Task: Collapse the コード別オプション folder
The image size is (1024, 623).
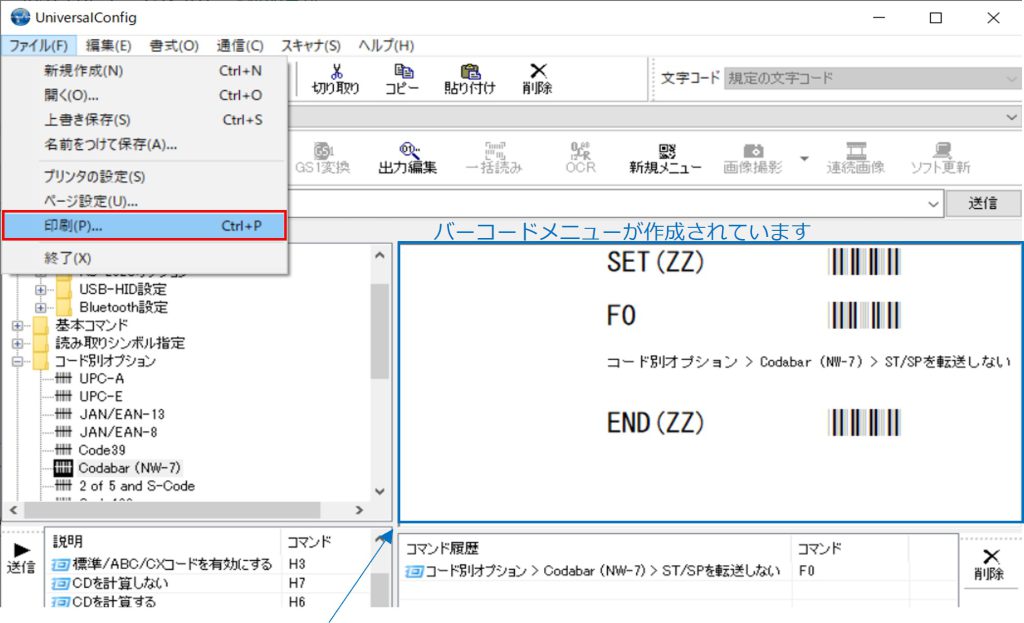Action: (x=18, y=361)
